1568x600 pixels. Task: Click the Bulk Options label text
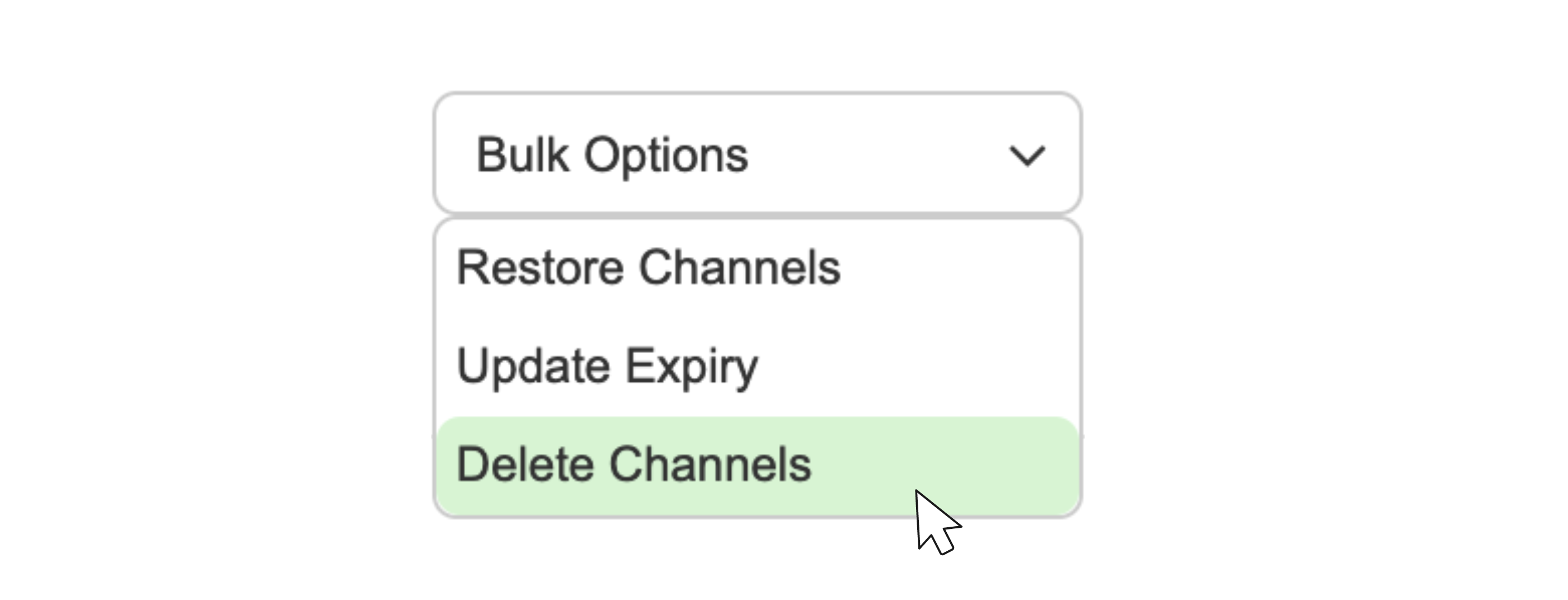pyautogui.click(x=612, y=154)
